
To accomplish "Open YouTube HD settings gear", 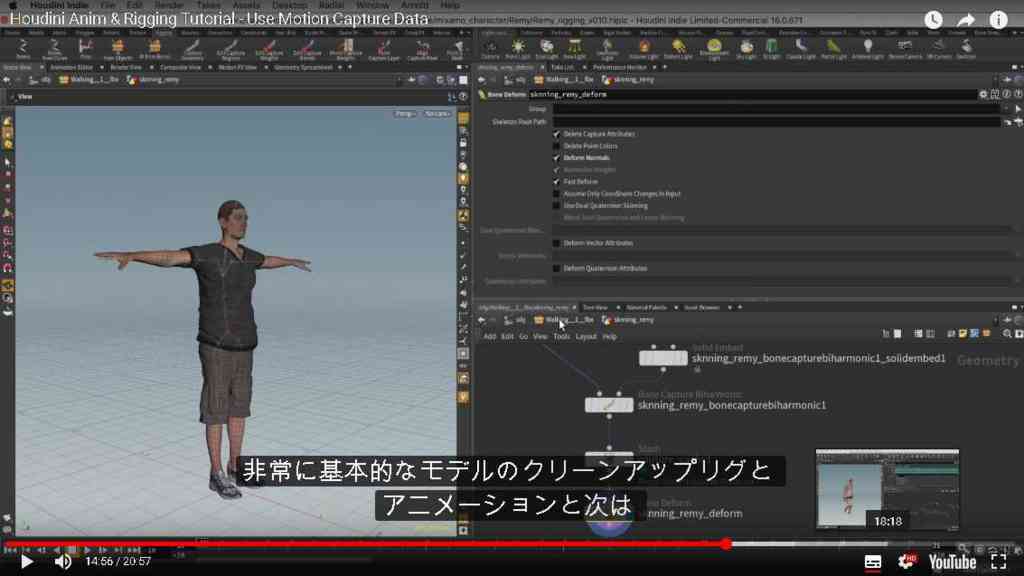I will [907, 562].
